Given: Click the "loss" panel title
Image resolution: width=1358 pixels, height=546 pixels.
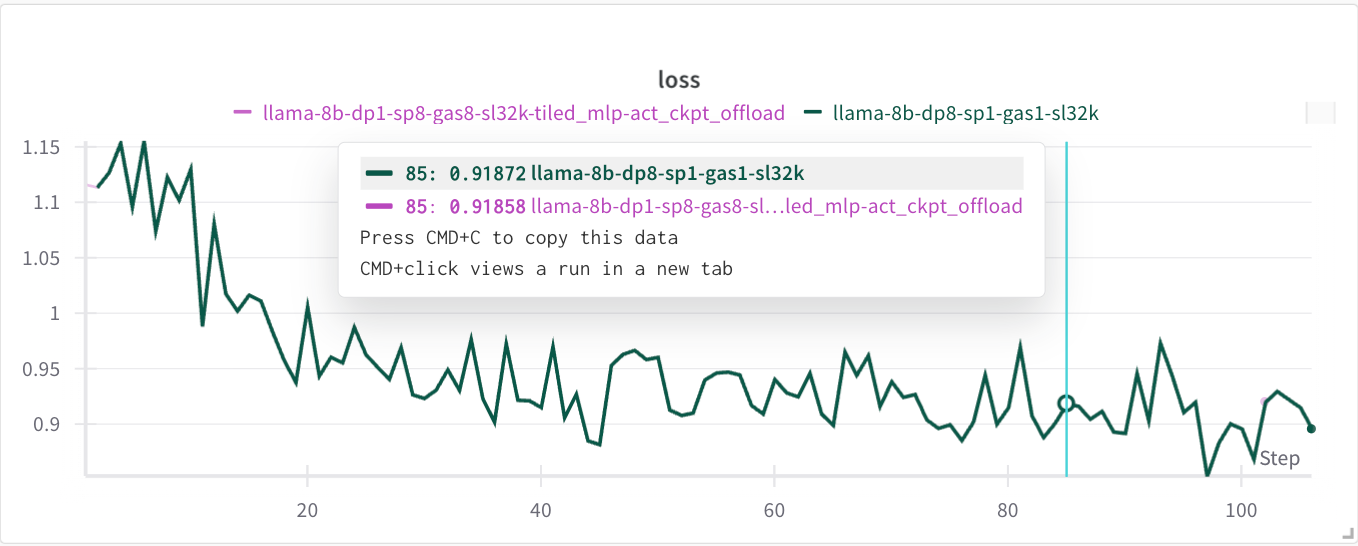Looking at the screenshot, I should pos(679,80).
